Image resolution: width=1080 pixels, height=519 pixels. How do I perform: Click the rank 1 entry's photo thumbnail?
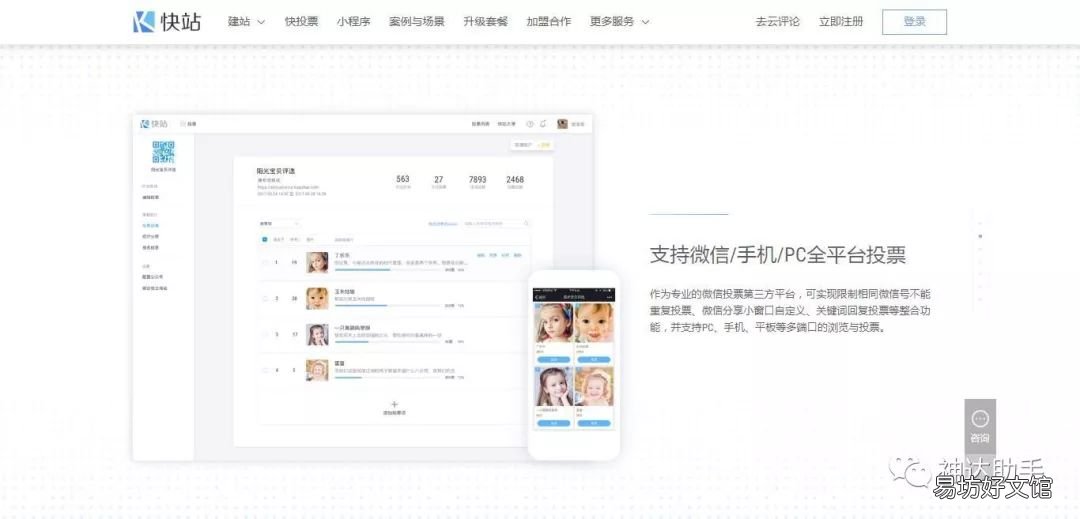coord(318,262)
